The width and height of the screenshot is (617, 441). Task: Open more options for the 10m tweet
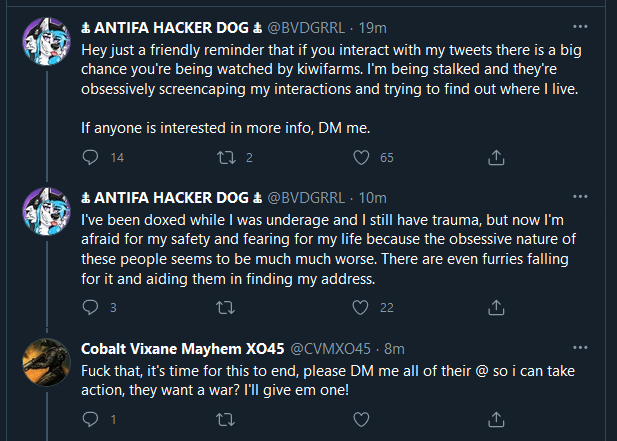[580, 196]
